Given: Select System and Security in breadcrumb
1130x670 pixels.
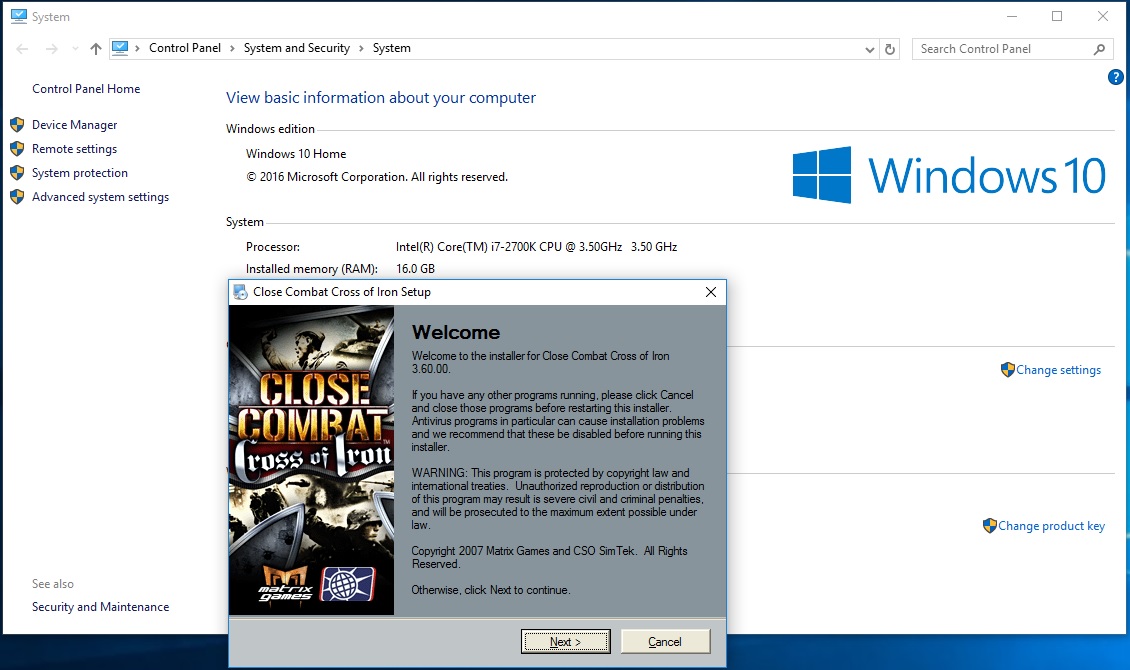Looking at the screenshot, I should [297, 48].
